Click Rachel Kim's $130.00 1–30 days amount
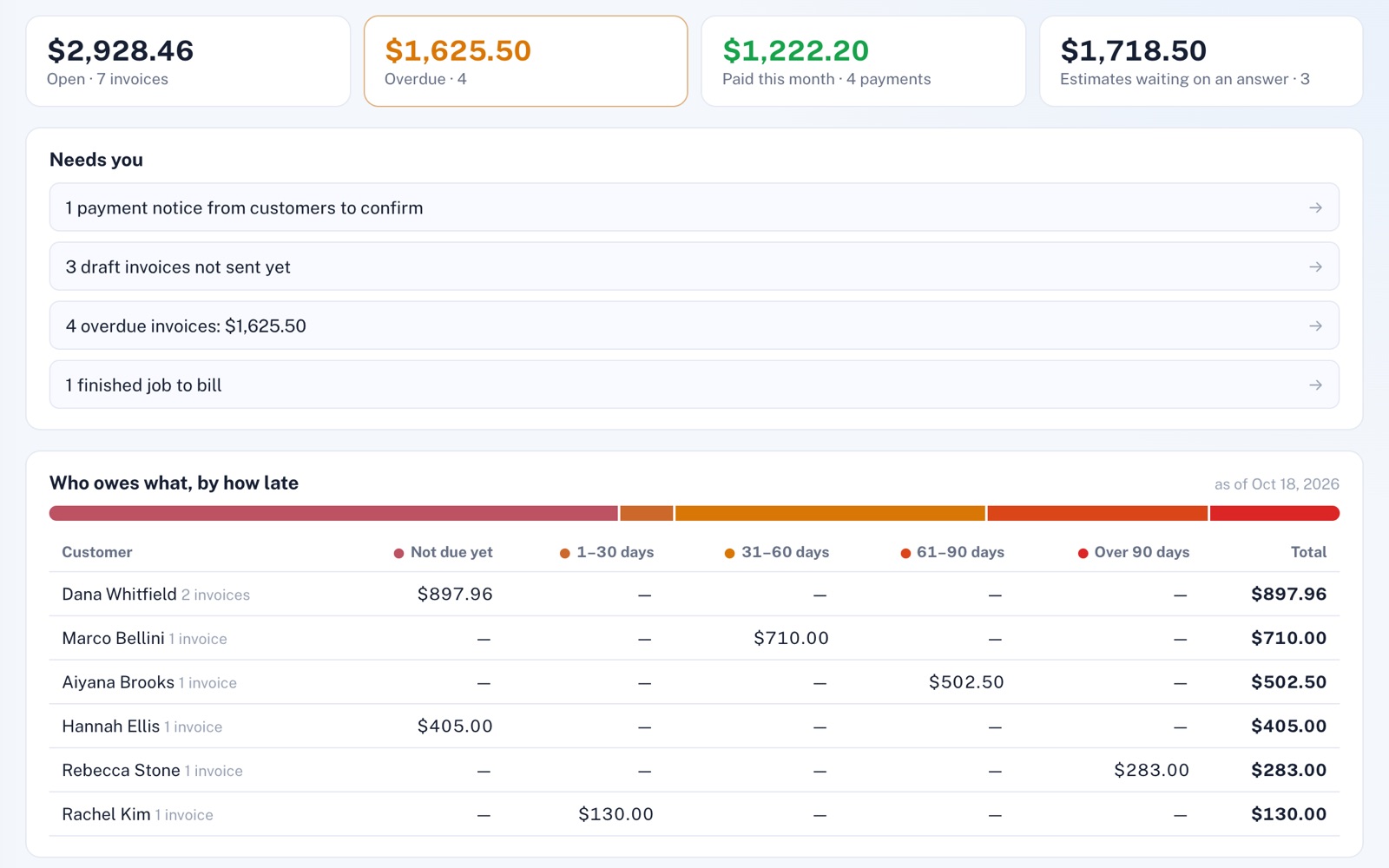Viewport: 1389px width, 868px height. (616, 814)
